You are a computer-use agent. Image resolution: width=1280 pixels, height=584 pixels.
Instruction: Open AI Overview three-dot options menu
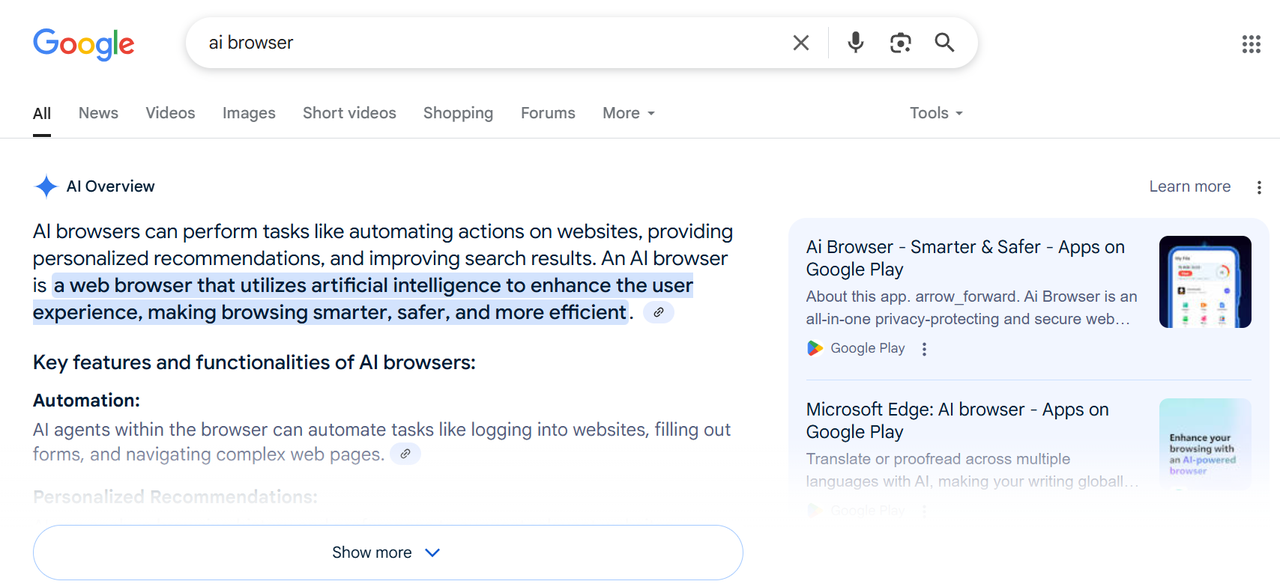coord(1259,187)
